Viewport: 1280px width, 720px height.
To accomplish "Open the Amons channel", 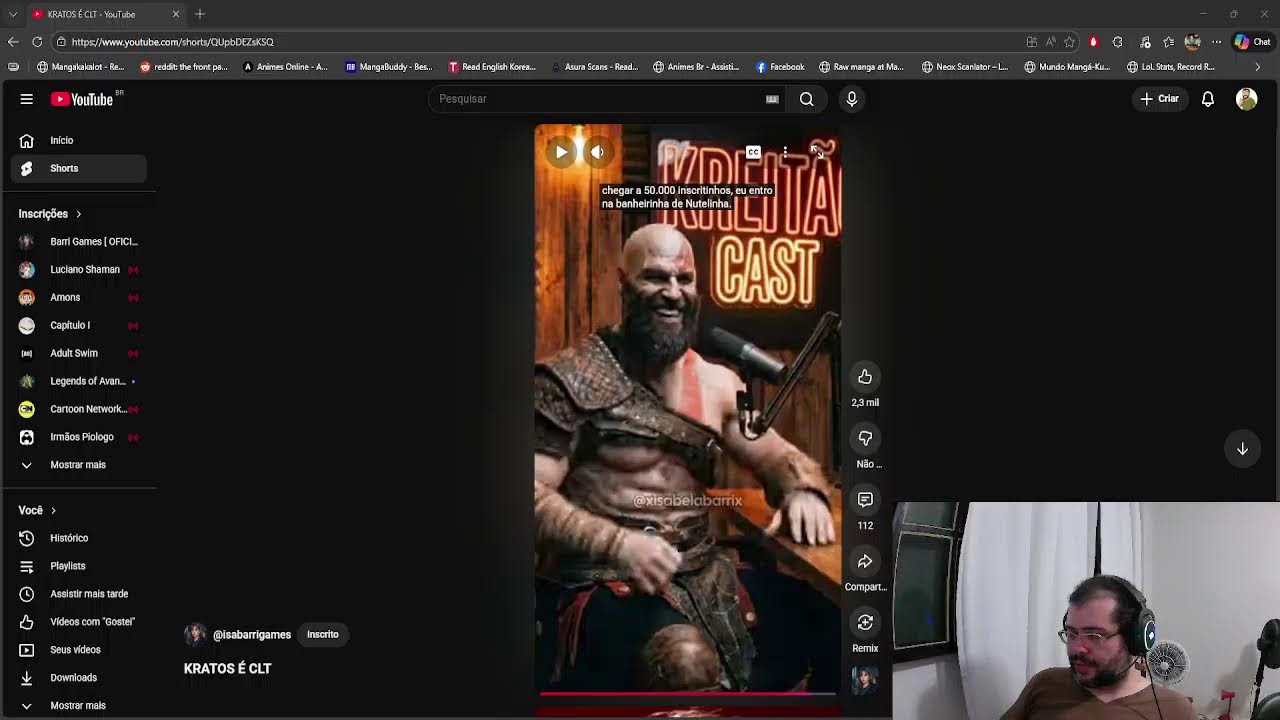I will point(78,297).
